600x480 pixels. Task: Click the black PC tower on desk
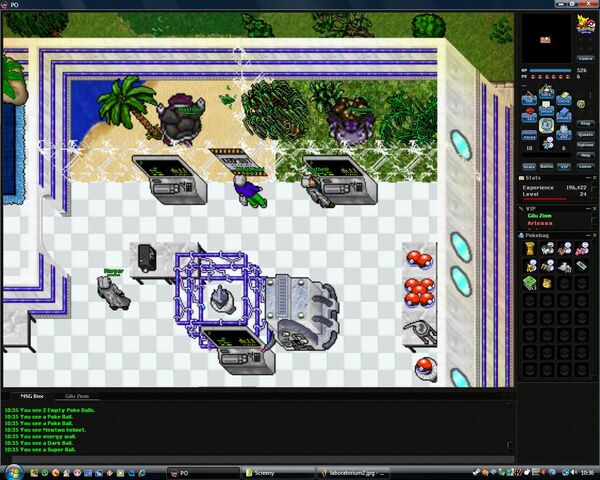pyautogui.click(x=147, y=258)
